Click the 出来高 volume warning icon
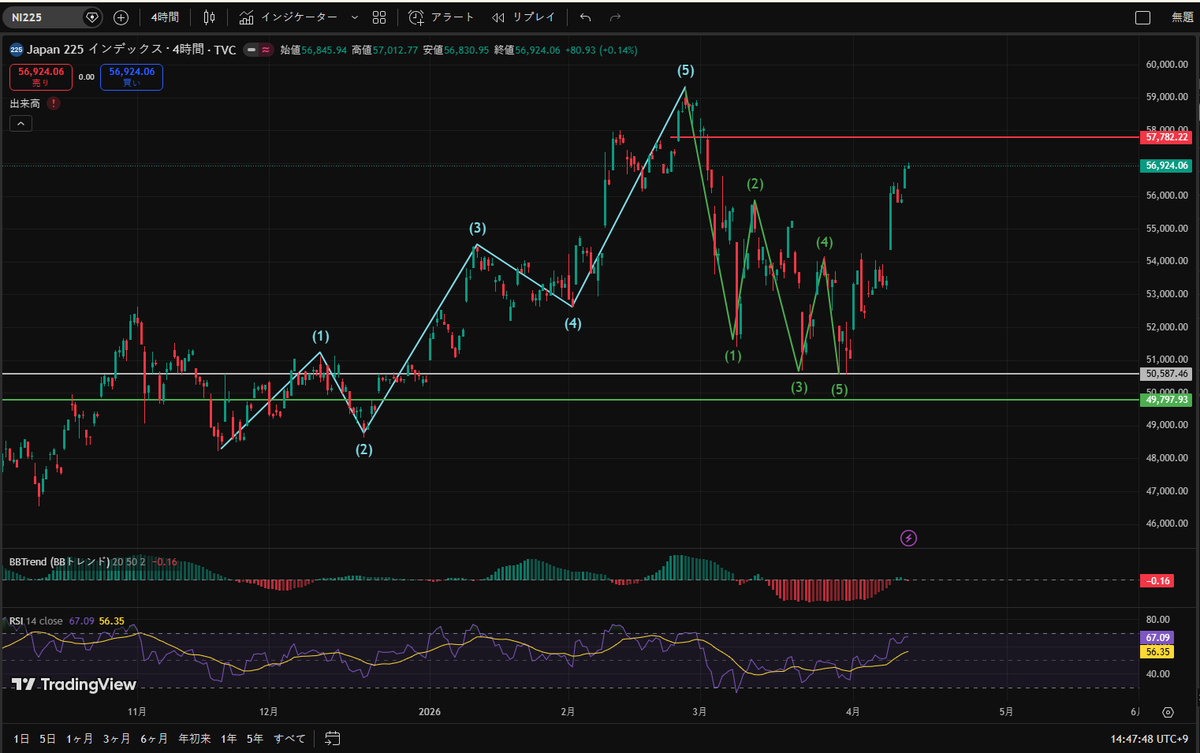This screenshot has width=1200, height=753. pyautogui.click(x=52, y=103)
